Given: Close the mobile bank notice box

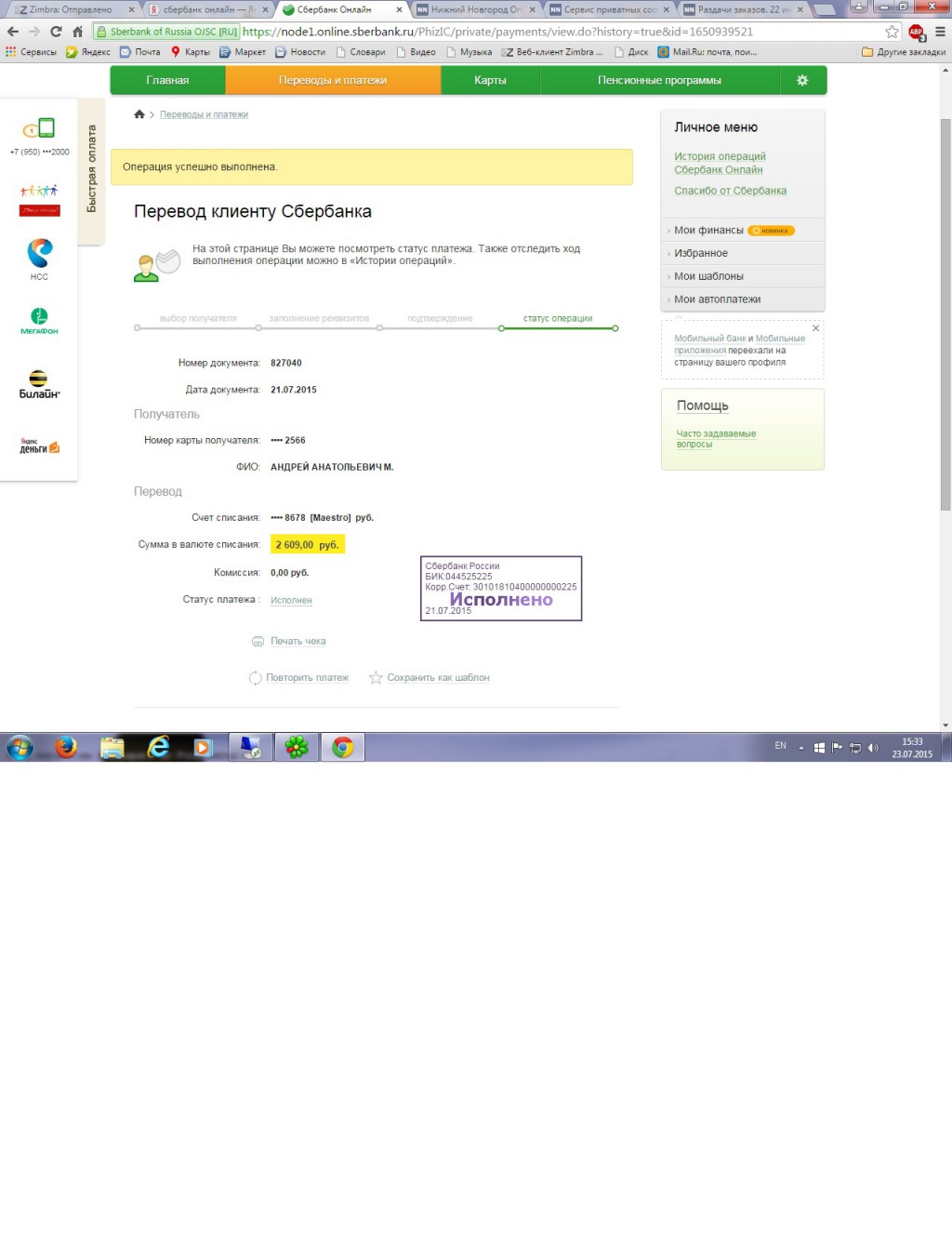Looking at the screenshot, I should point(815,327).
